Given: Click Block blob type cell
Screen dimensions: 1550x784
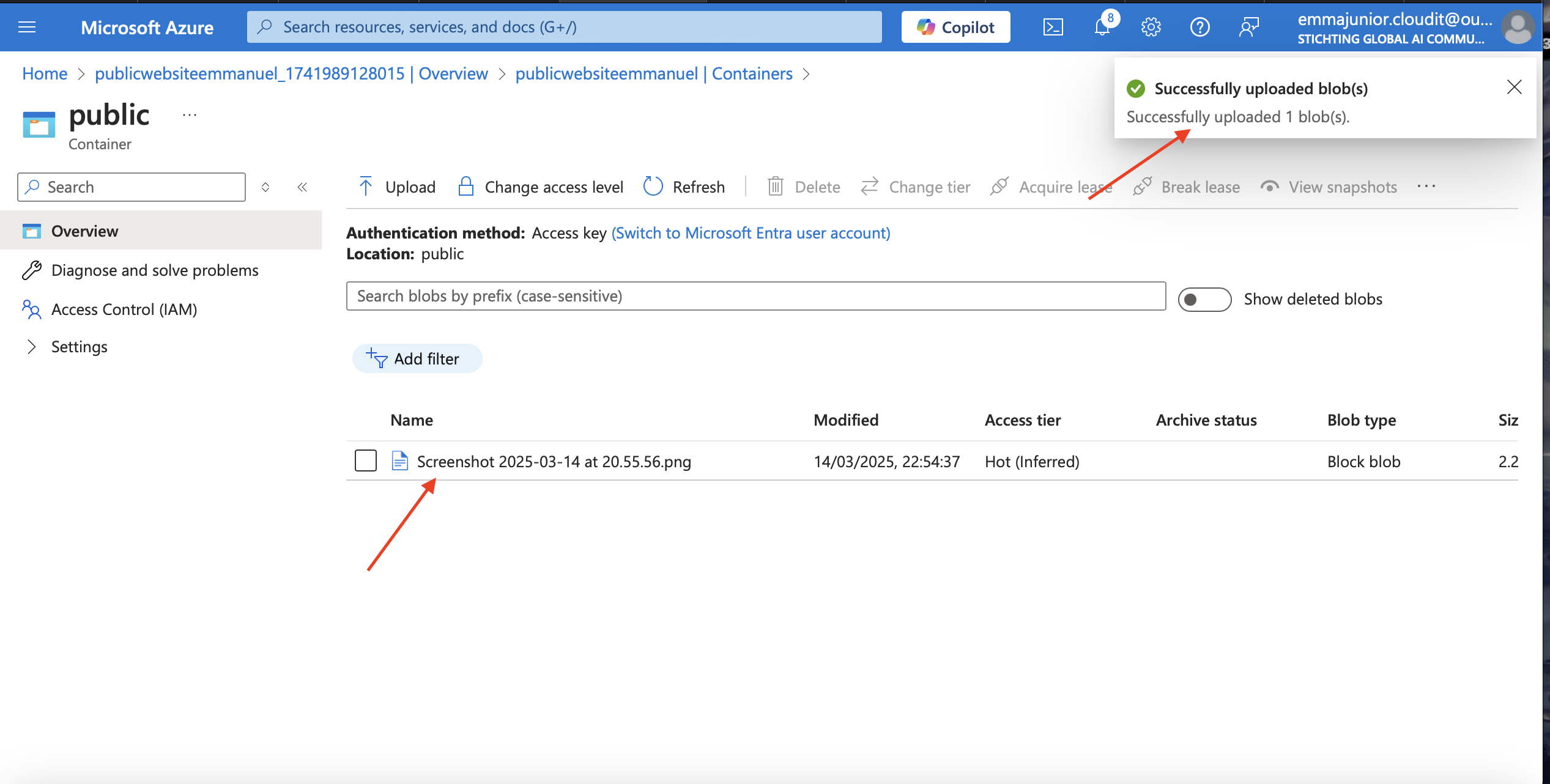Looking at the screenshot, I should pyautogui.click(x=1364, y=462).
